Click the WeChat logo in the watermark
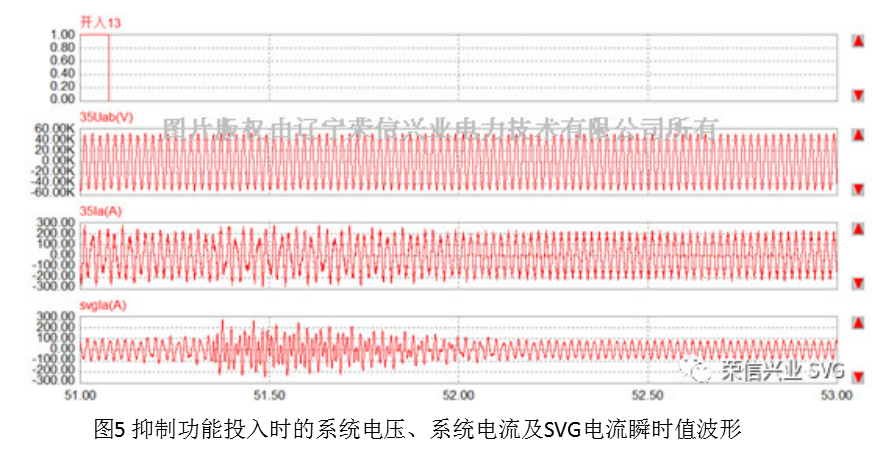This screenshot has width=872, height=451. point(697,371)
